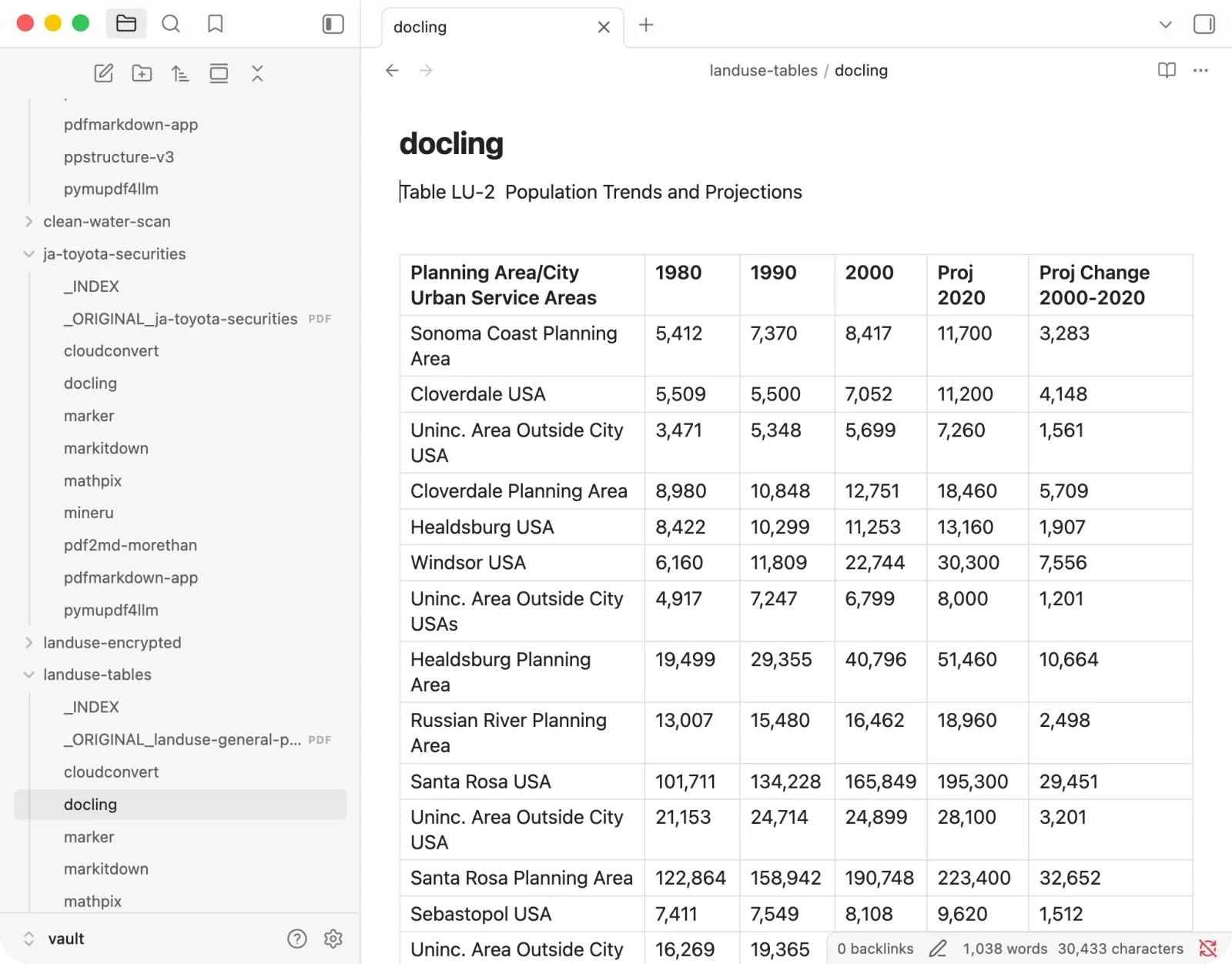The image size is (1232, 964).
Task: Change the file sort order icon
Action: [x=180, y=73]
